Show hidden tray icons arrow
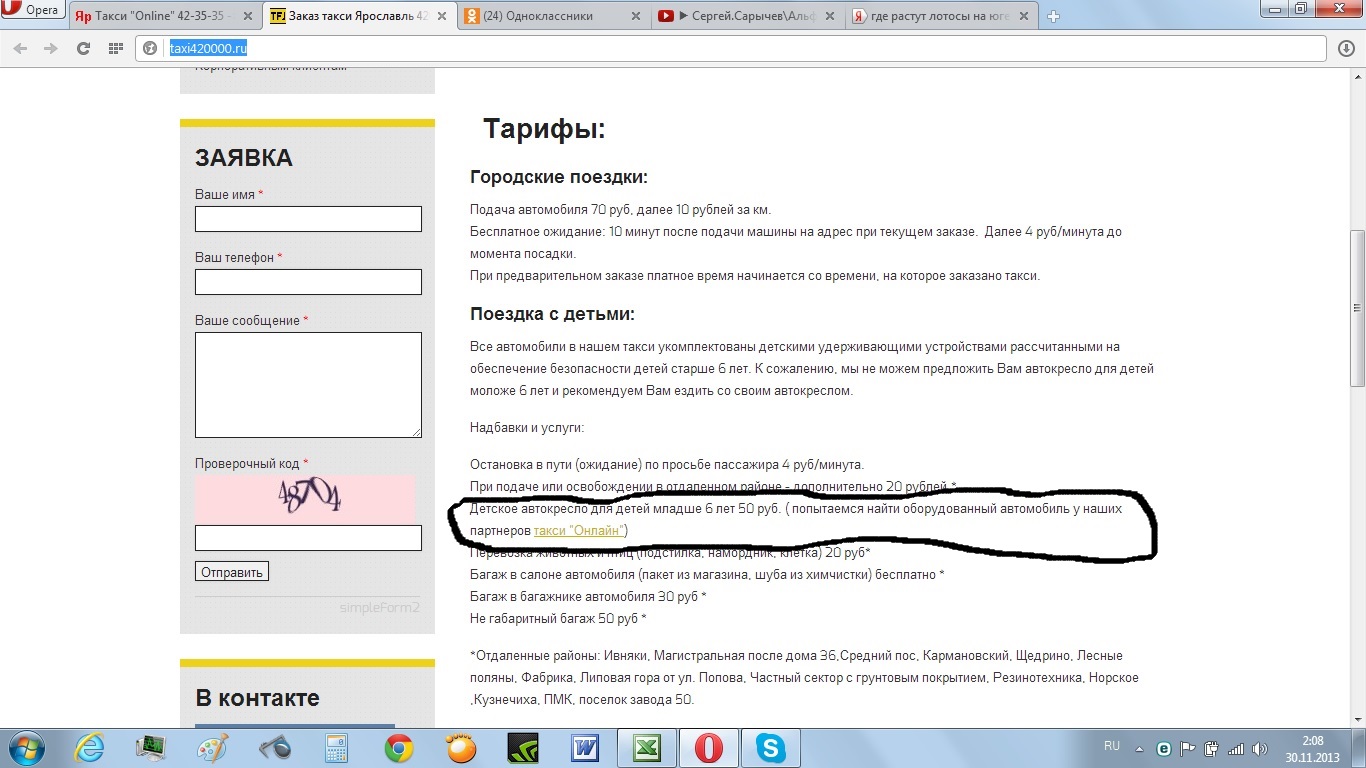 tap(1141, 747)
